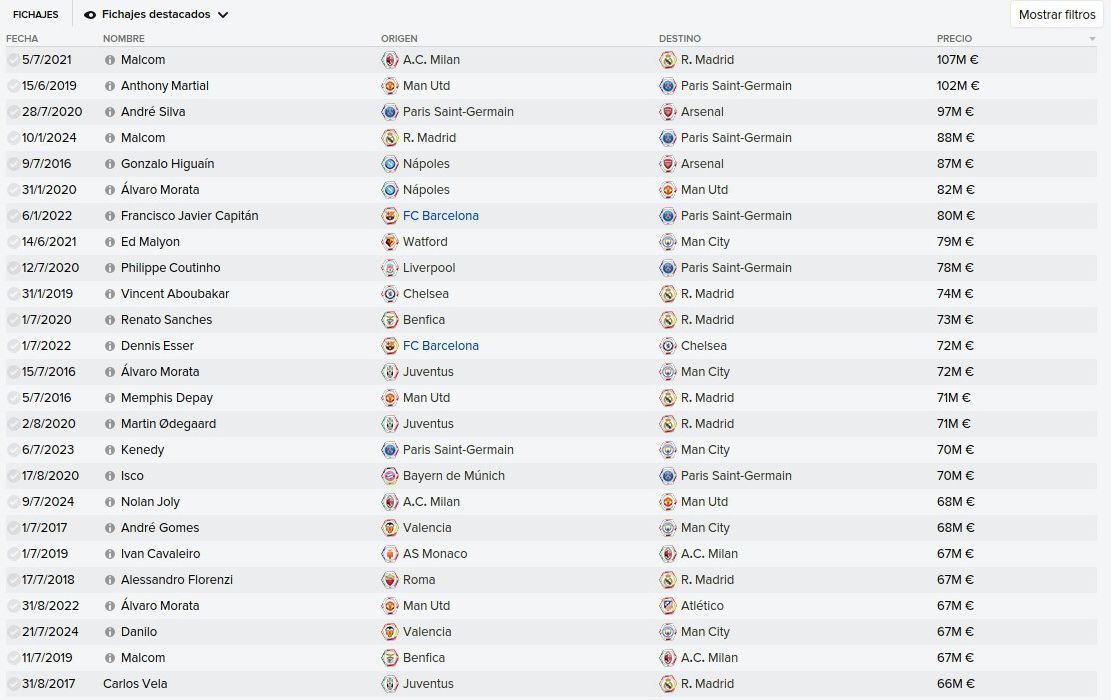The height and width of the screenshot is (700, 1111).
Task: Click info icon next to Anthony Martial
Action: pyautogui.click(x=110, y=86)
